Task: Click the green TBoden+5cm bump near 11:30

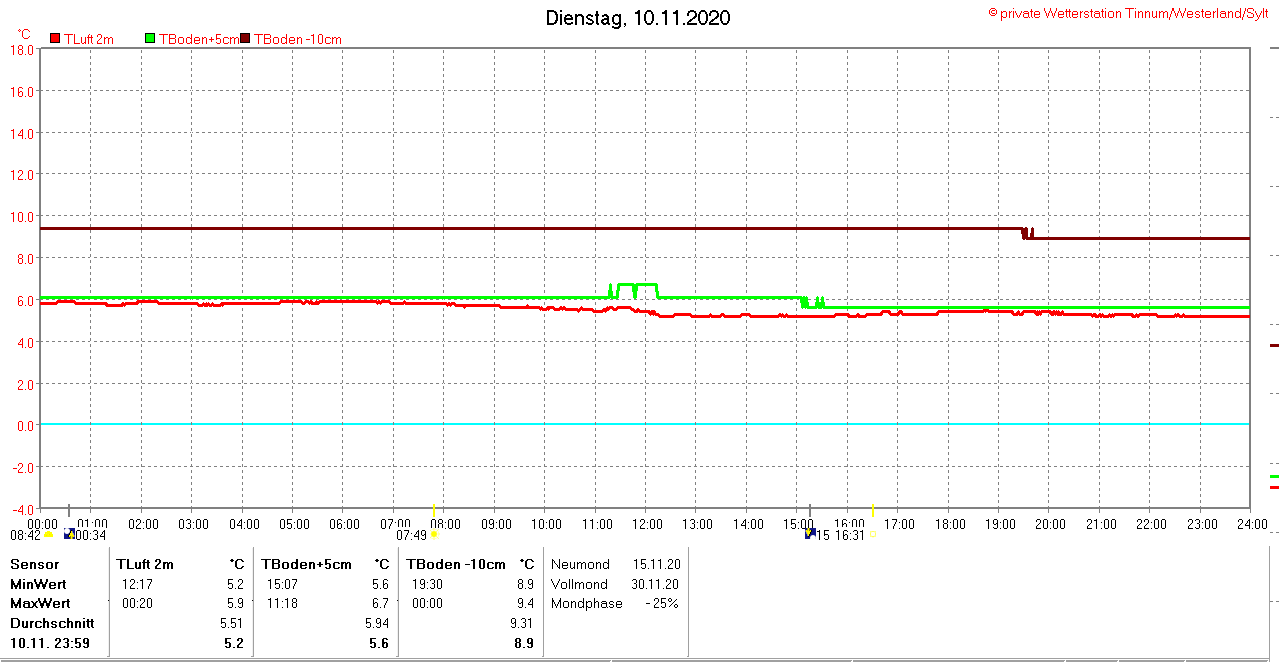Action: tap(637, 285)
